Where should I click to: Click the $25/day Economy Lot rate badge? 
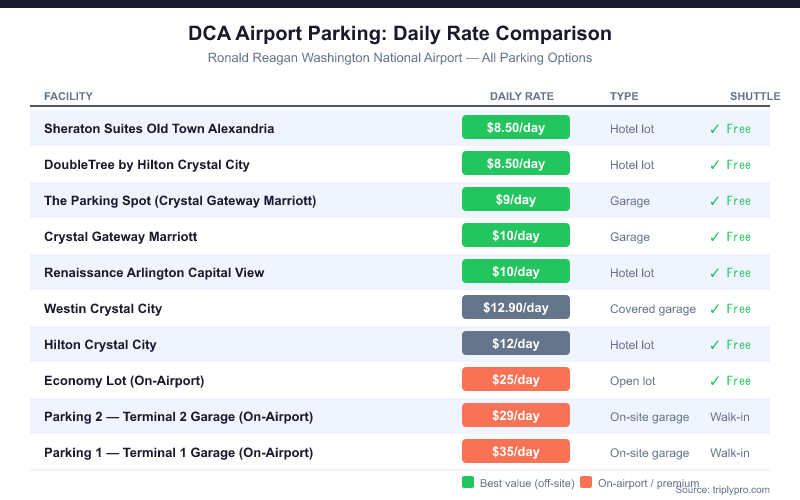tap(516, 380)
